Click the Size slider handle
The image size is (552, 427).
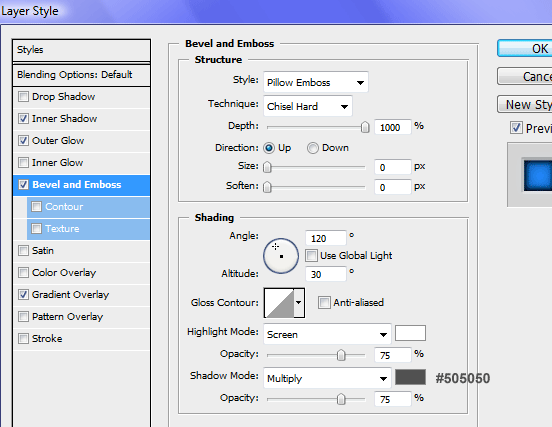(x=267, y=167)
